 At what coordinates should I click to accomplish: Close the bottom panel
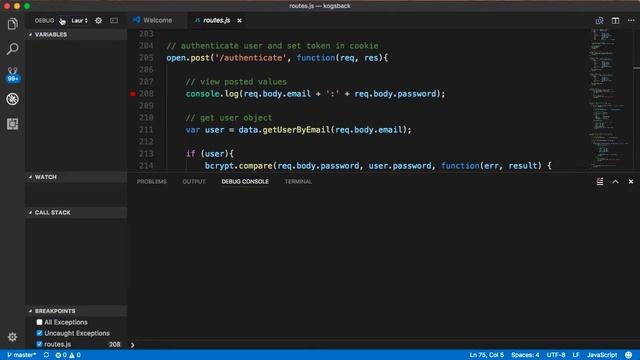631,182
